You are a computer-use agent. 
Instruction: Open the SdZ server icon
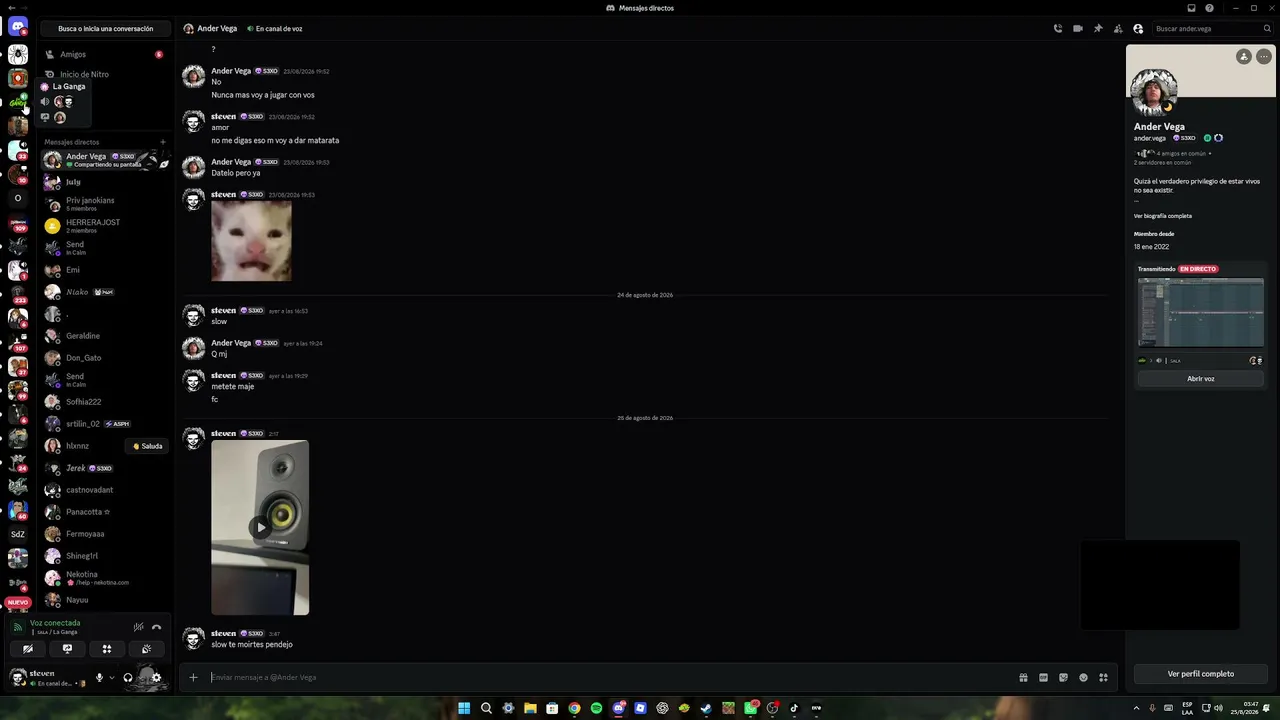tap(18, 534)
